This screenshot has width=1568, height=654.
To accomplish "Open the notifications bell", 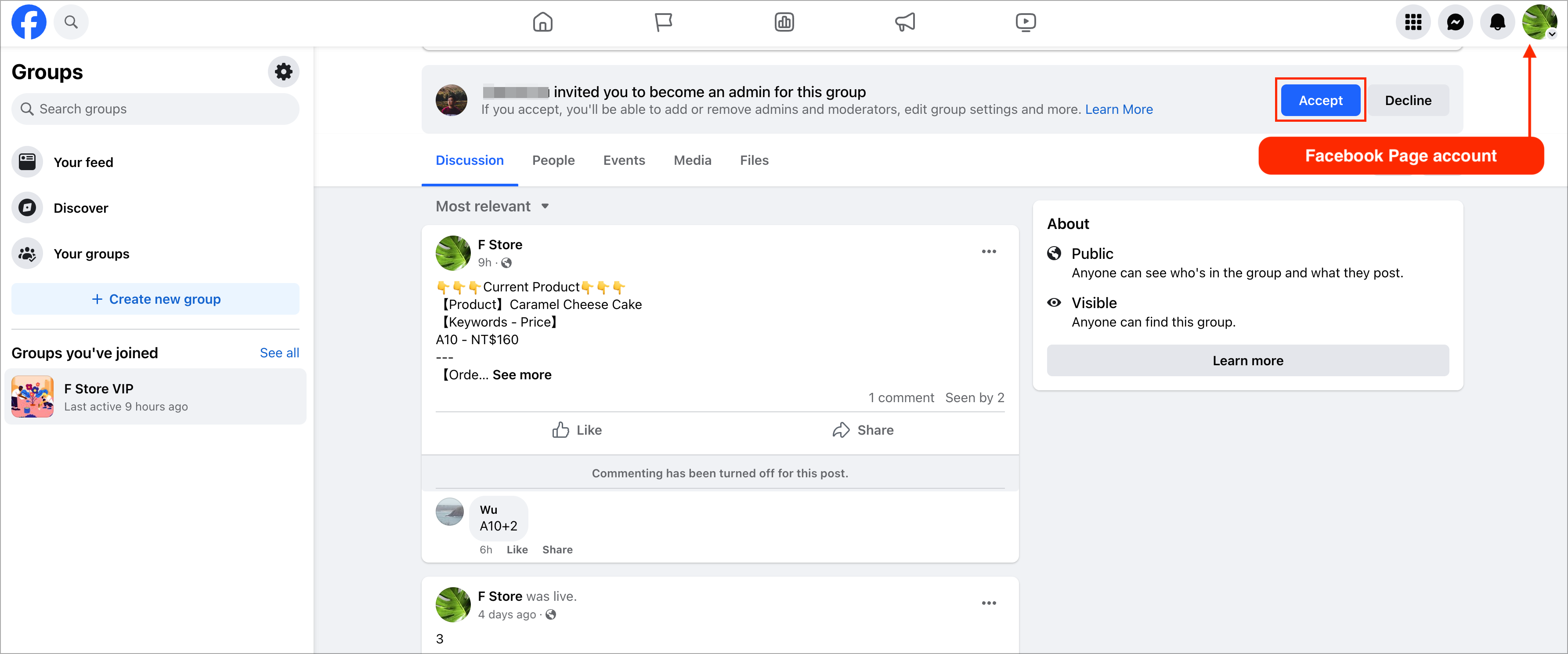I will [x=1497, y=22].
